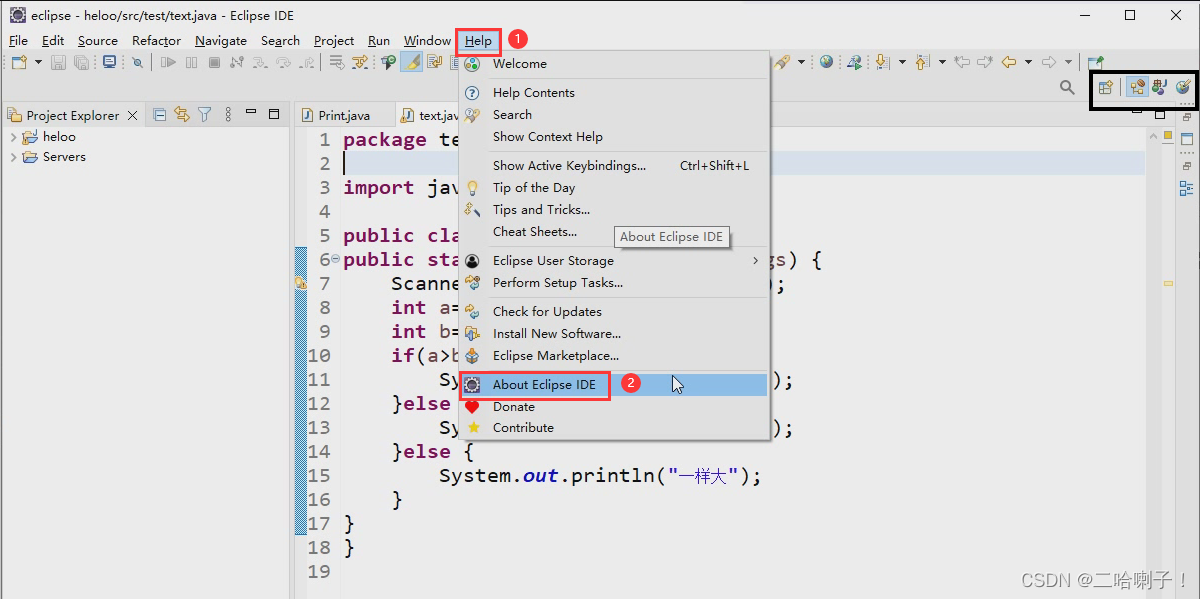This screenshot has height=599, width=1200.
Task: Click the Terminate debug icon
Action: pos(214,62)
